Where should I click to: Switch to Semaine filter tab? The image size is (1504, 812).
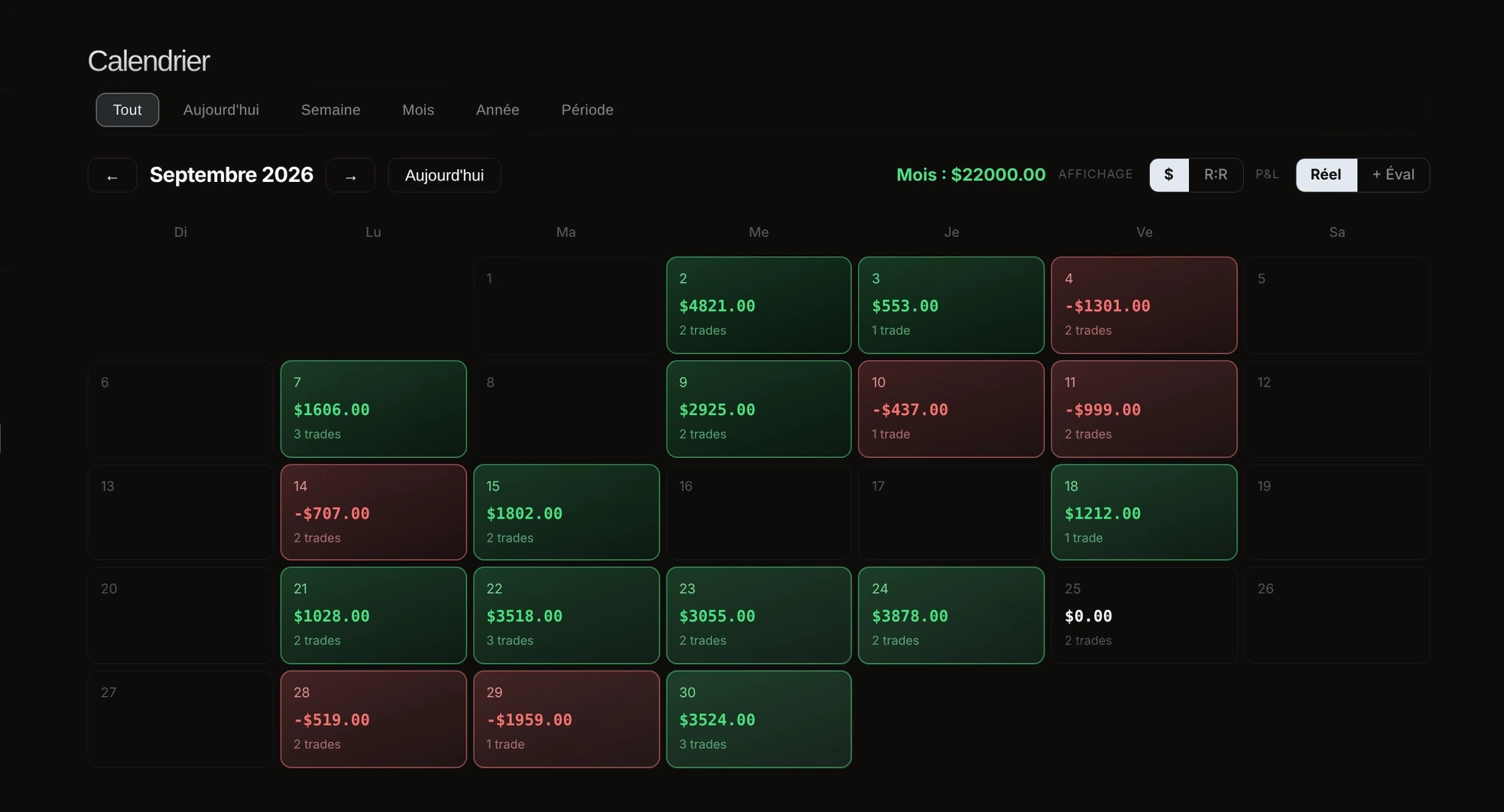(331, 110)
